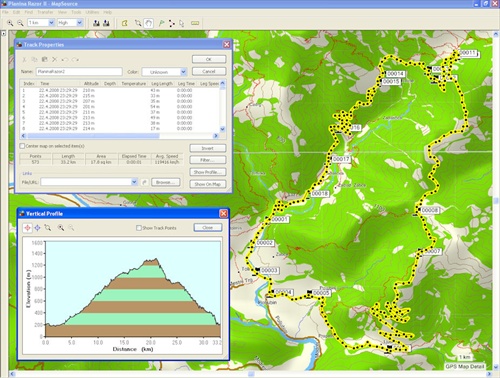The image size is (500, 378).
Task: Click the Browse... button
Action: [166, 182]
